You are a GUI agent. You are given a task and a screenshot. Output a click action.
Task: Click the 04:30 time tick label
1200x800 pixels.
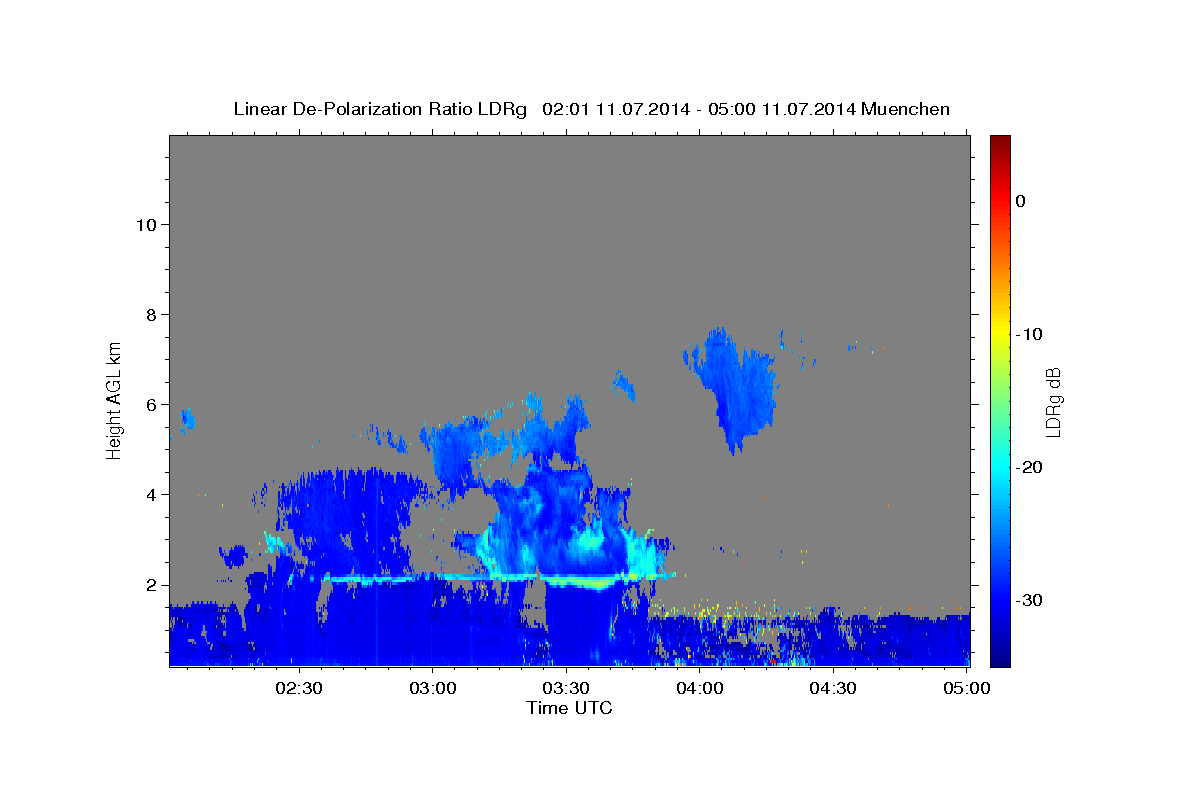coord(832,688)
